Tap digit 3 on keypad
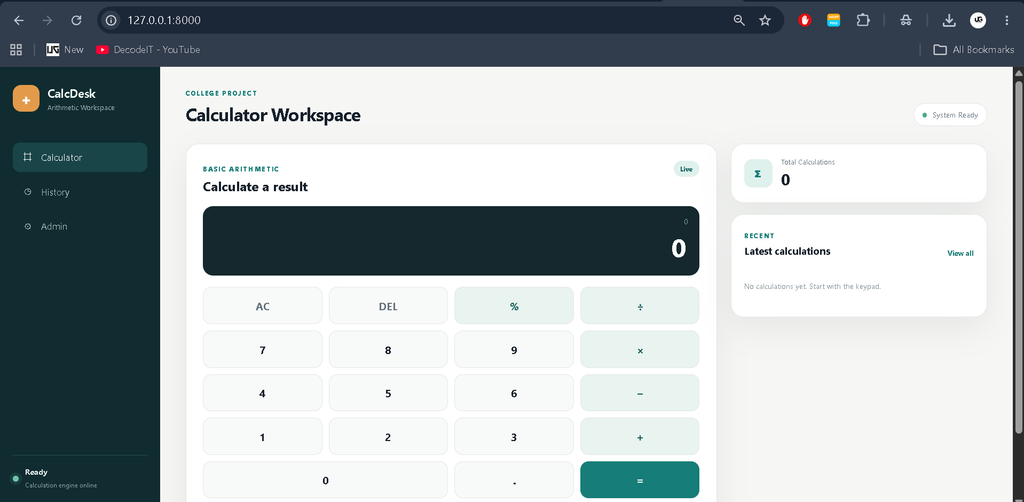 pyautogui.click(x=514, y=437)
